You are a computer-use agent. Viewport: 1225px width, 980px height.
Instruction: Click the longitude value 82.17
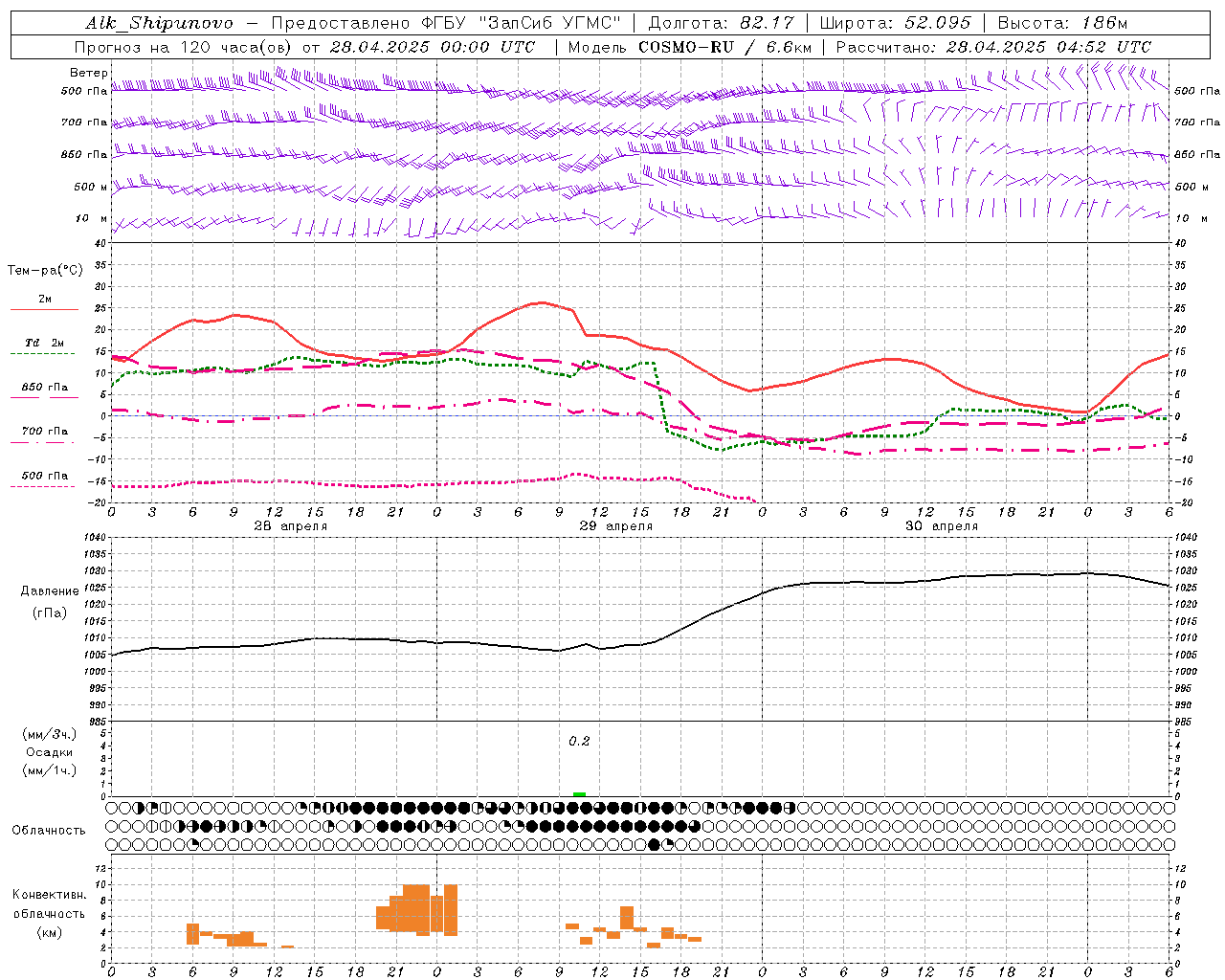pos(767,23)
